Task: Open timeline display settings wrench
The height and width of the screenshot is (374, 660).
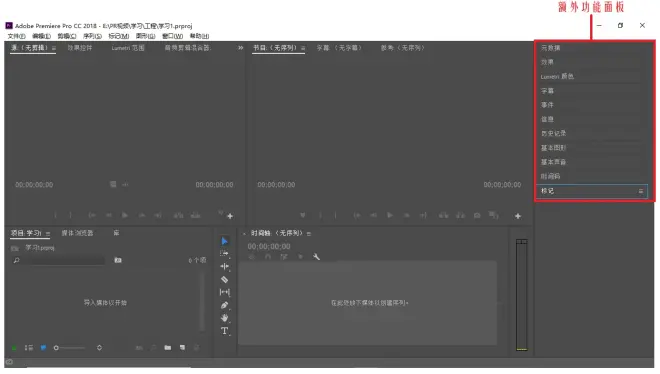Action: click(x=316, y=257)
